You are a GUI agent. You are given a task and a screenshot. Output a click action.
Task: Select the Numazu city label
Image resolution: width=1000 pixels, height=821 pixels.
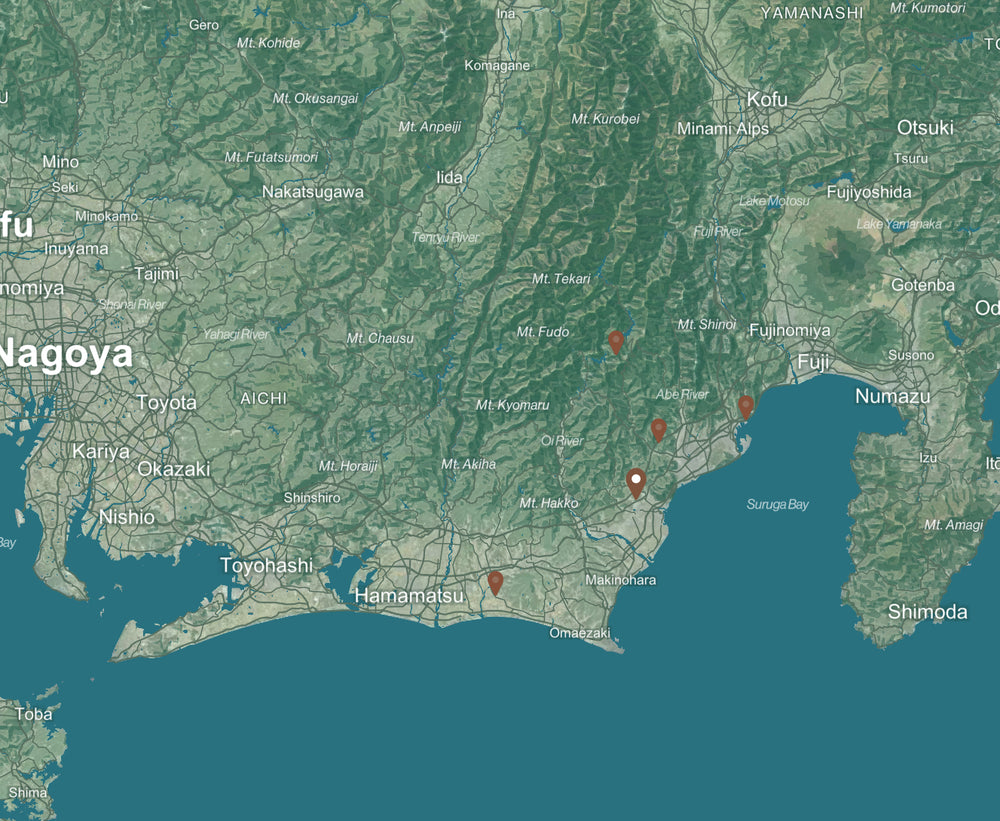[893, 397]
